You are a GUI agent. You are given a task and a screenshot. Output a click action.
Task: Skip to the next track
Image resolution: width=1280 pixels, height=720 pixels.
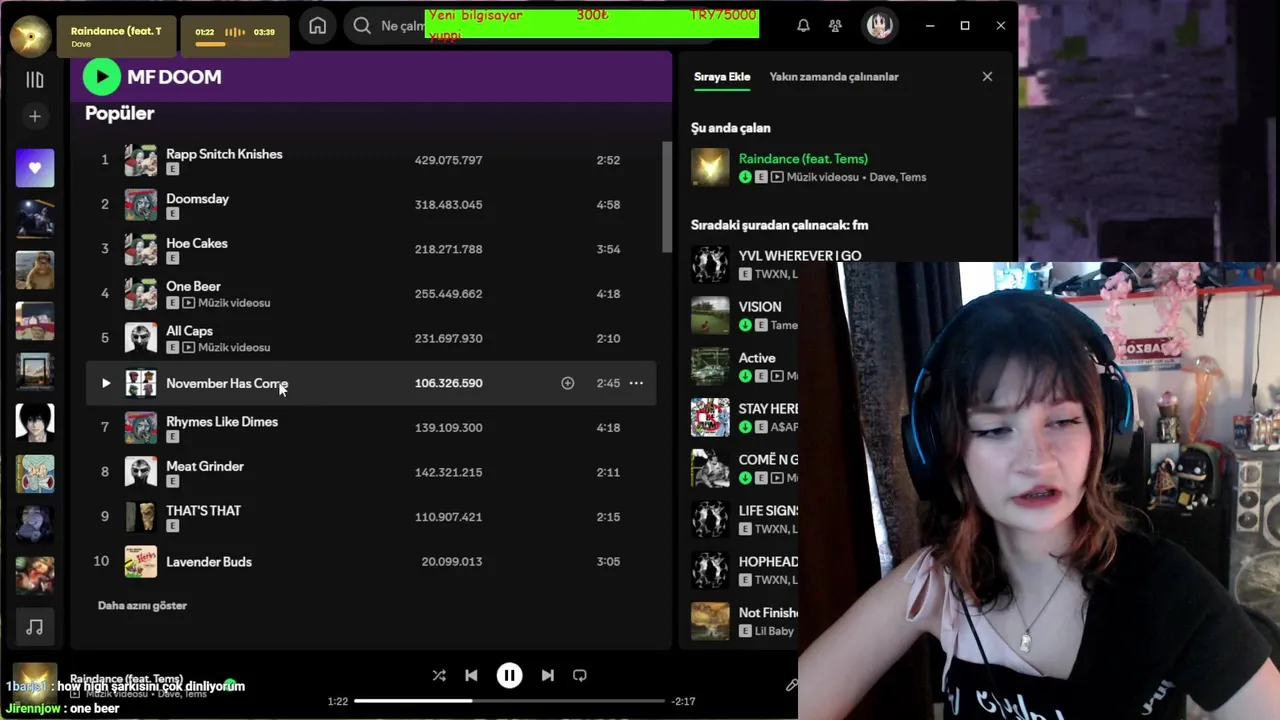pos(547,676)
